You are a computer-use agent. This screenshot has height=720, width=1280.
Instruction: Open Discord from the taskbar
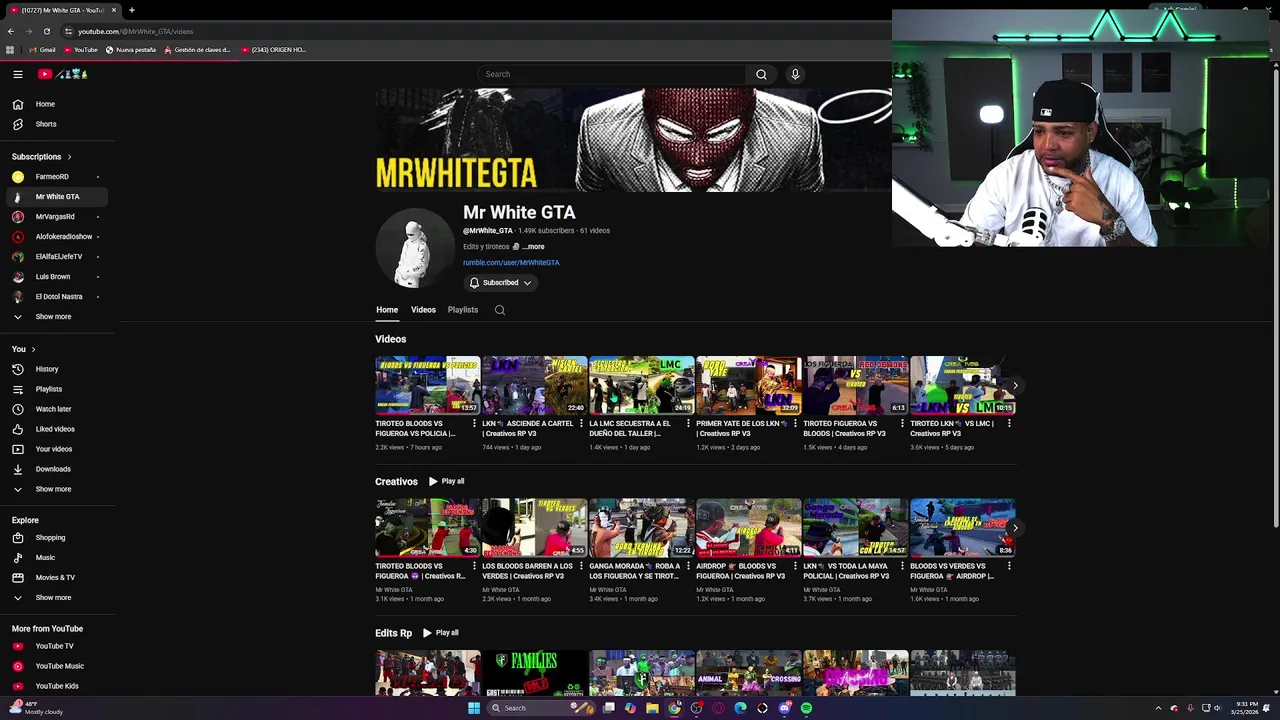pos(784,708)
